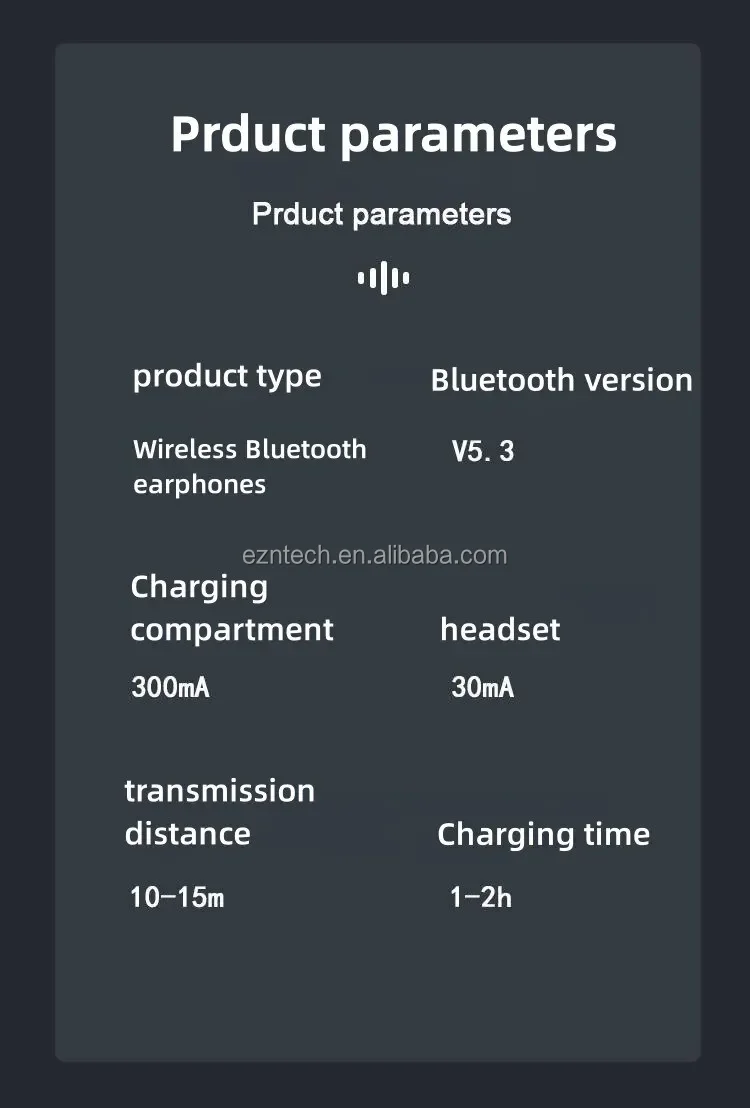Image resolution: width=750 pixels, height=1108 pixels.
Task: Click the word "earphones"
Action: 199,485
